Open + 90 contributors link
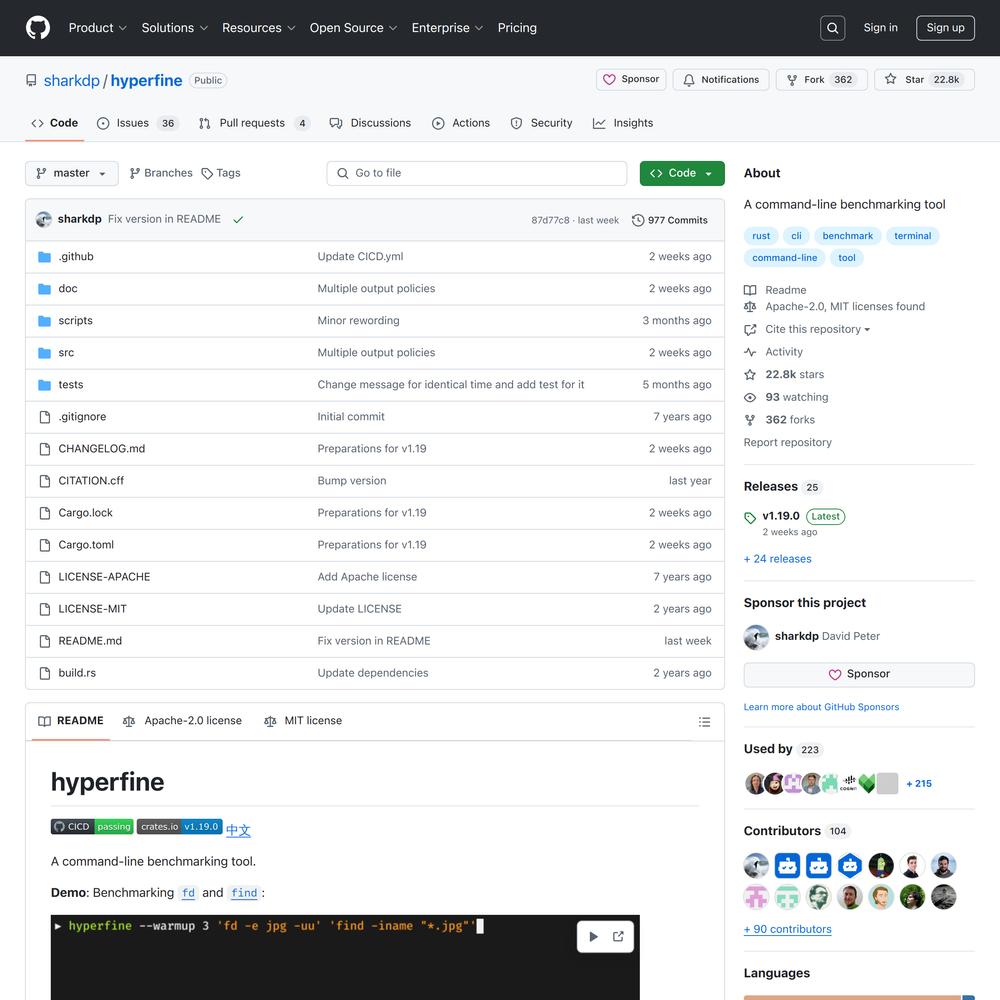 tap(788, 929)
